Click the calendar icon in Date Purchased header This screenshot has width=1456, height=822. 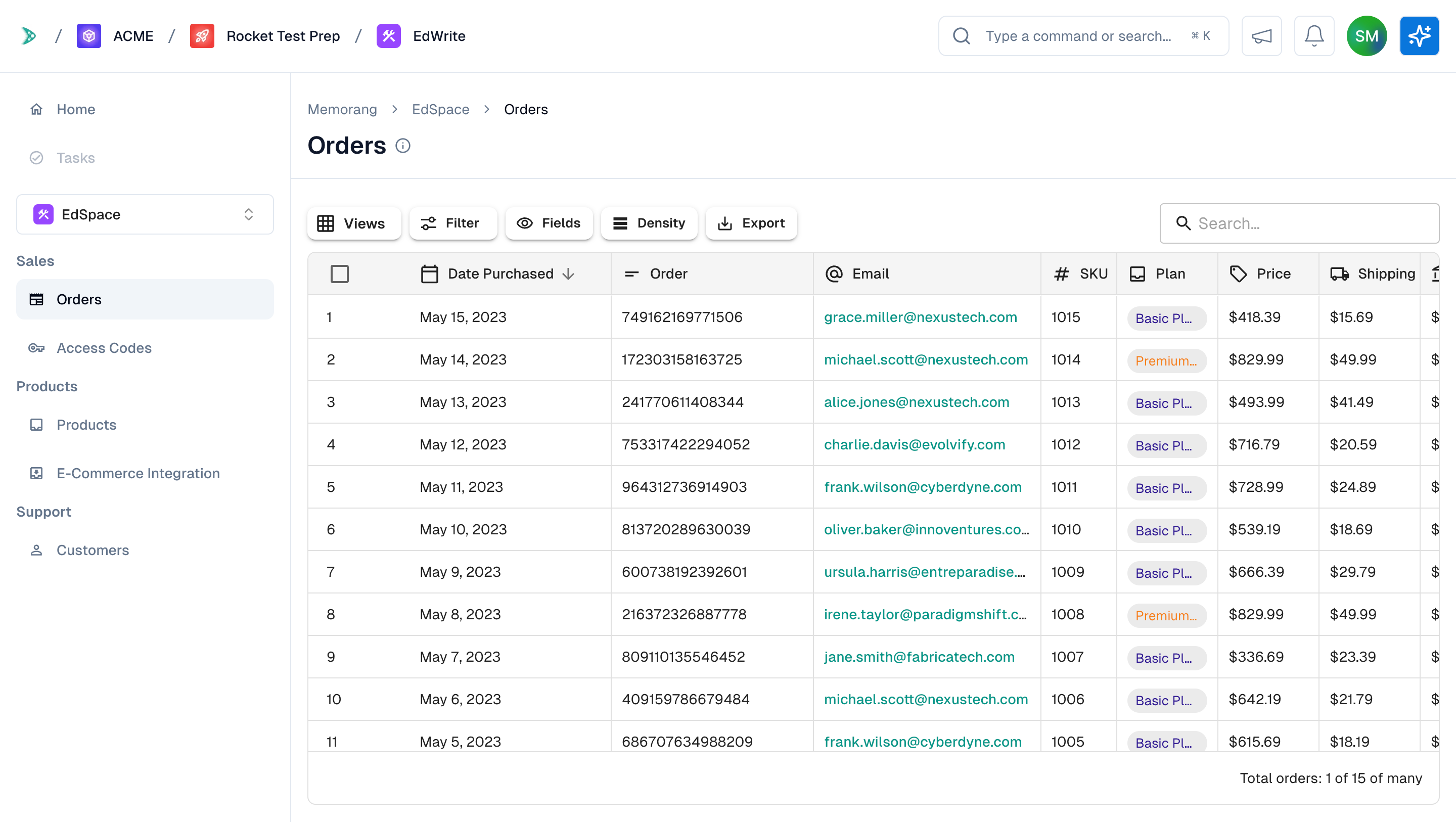tap(430, 273)
